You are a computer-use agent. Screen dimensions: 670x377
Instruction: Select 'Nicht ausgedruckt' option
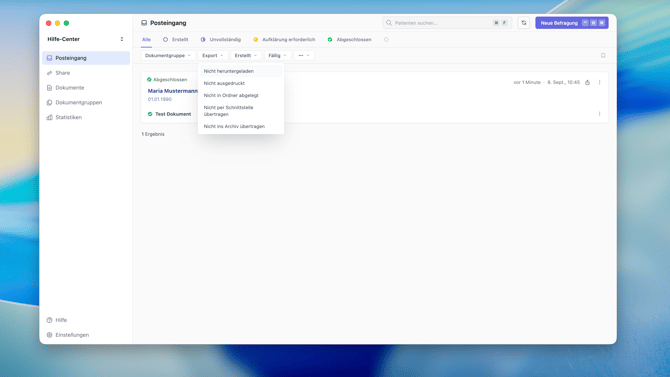tap(241, 83)
